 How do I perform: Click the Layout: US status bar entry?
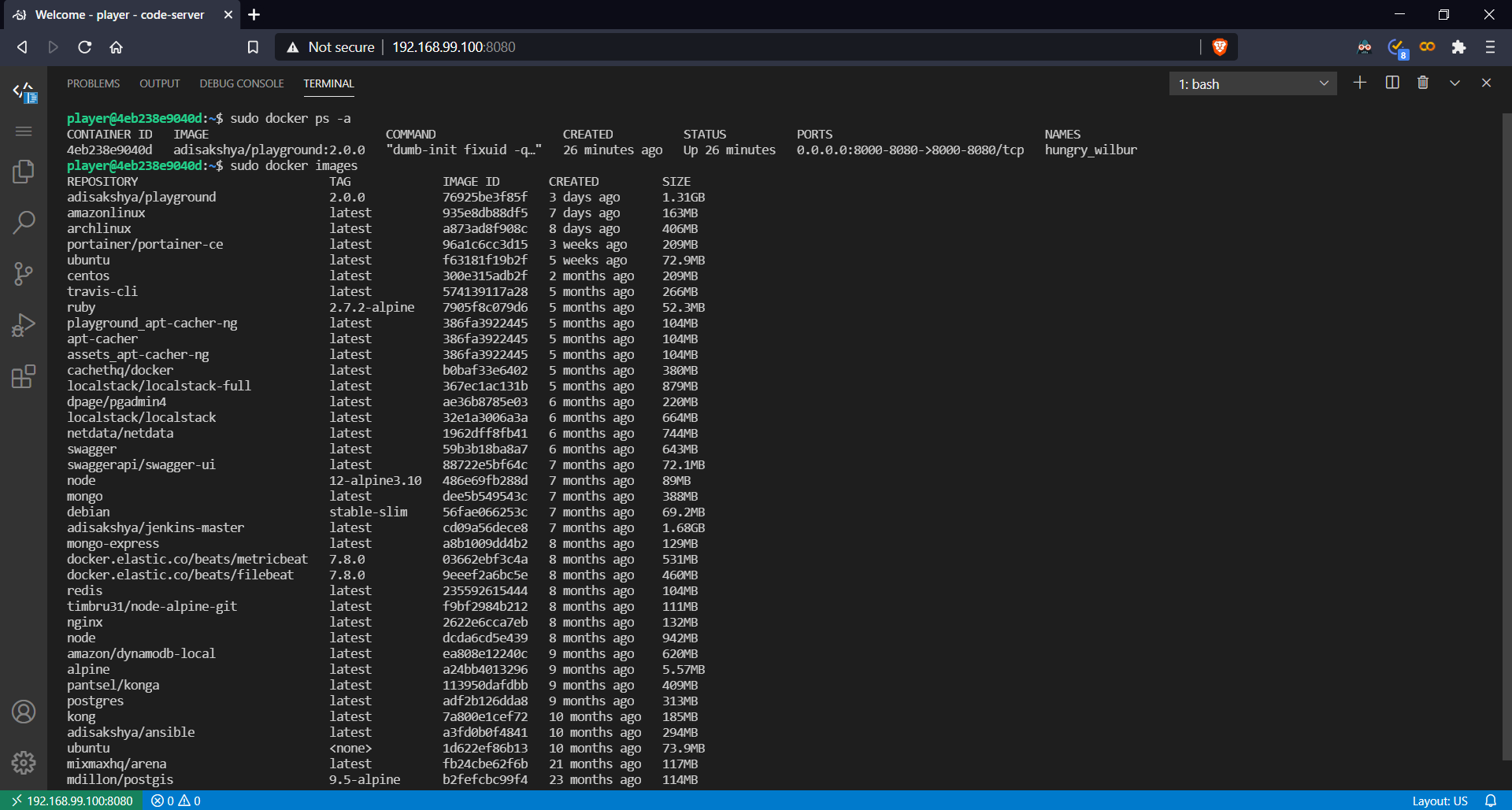coord(1440,801)
